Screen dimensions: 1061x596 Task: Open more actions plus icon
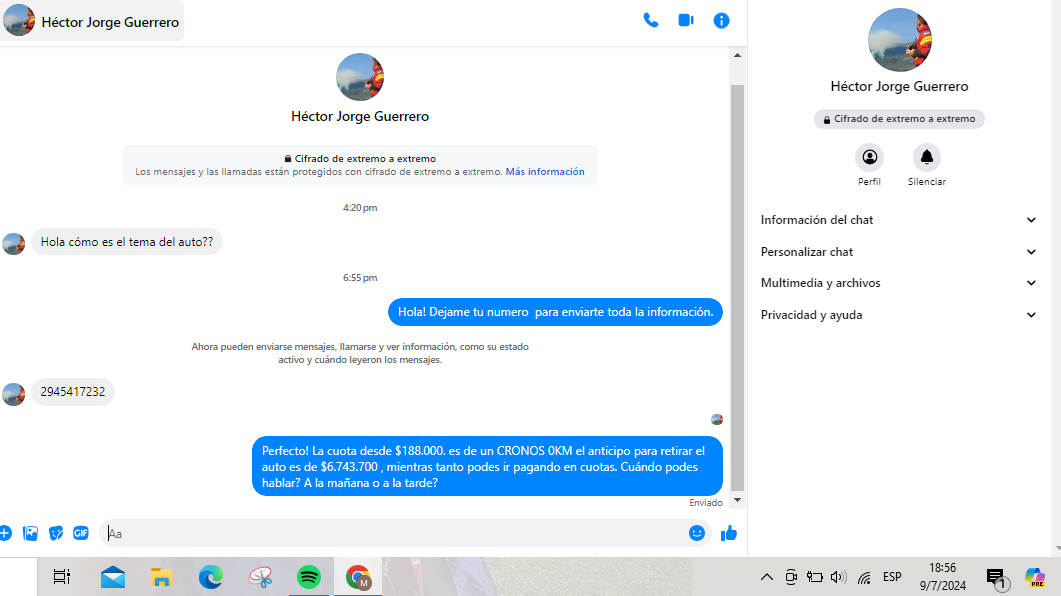pyautogui.click(x=5, y=533)
